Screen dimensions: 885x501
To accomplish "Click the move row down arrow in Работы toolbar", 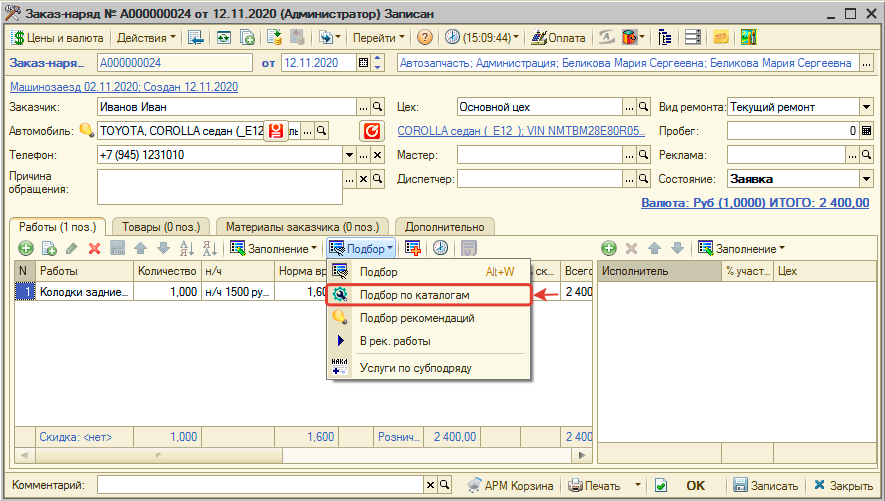I will pyautogui.click(x=163, y=248).
